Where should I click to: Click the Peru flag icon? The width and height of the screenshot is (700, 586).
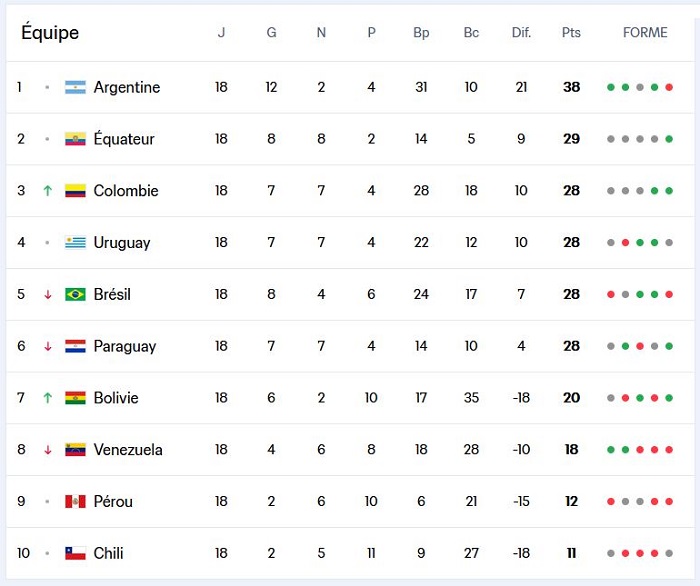[75, 501]
